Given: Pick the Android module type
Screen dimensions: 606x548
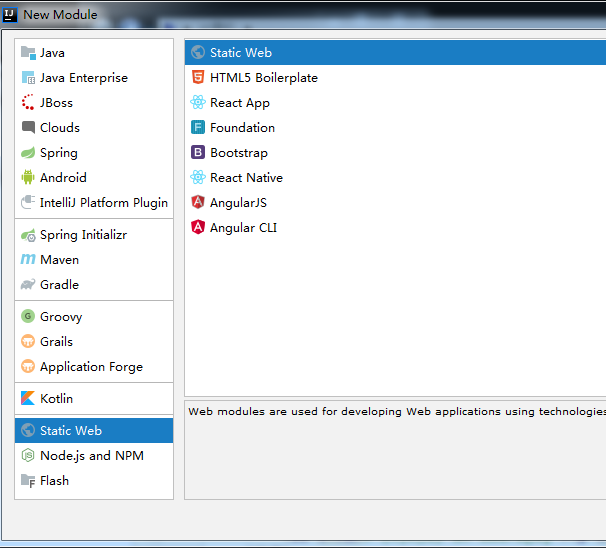Looking at the screenshot, I should click(x=94, y=177).
